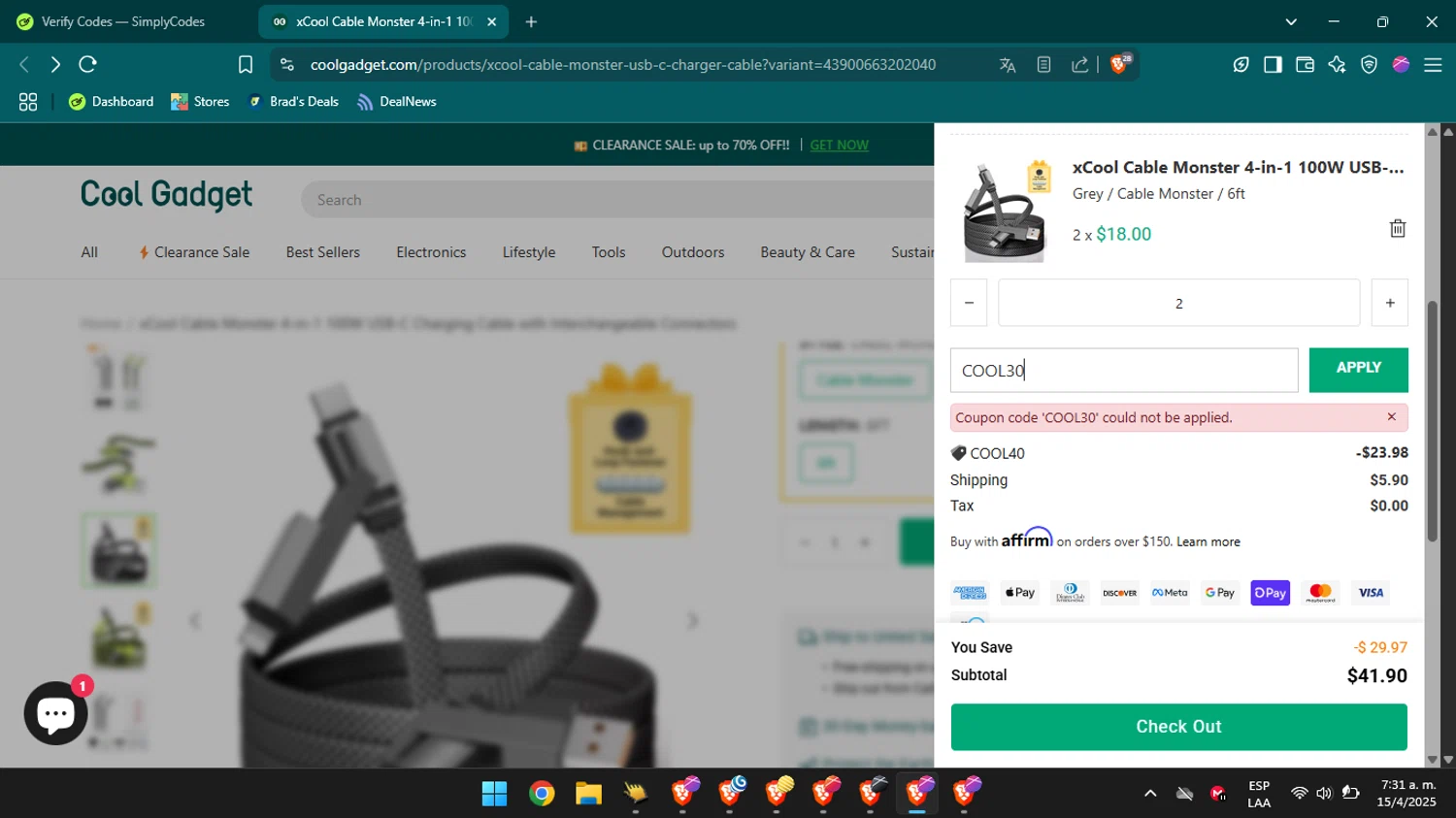The width and height of the screenshot is (1456, 818).
Task: Open the tab search dropdown arrow
Action: click(x=1291, y=21)
